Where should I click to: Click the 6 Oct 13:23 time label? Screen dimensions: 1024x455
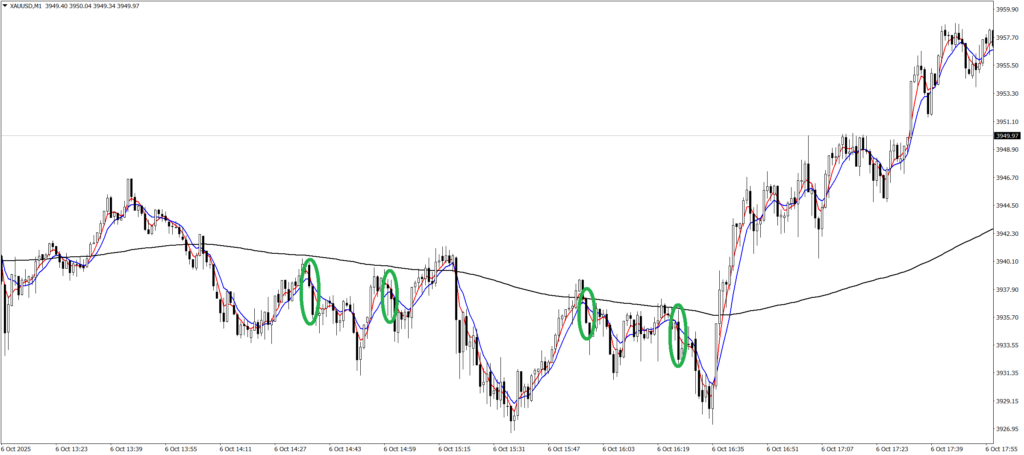pos(73,449)
